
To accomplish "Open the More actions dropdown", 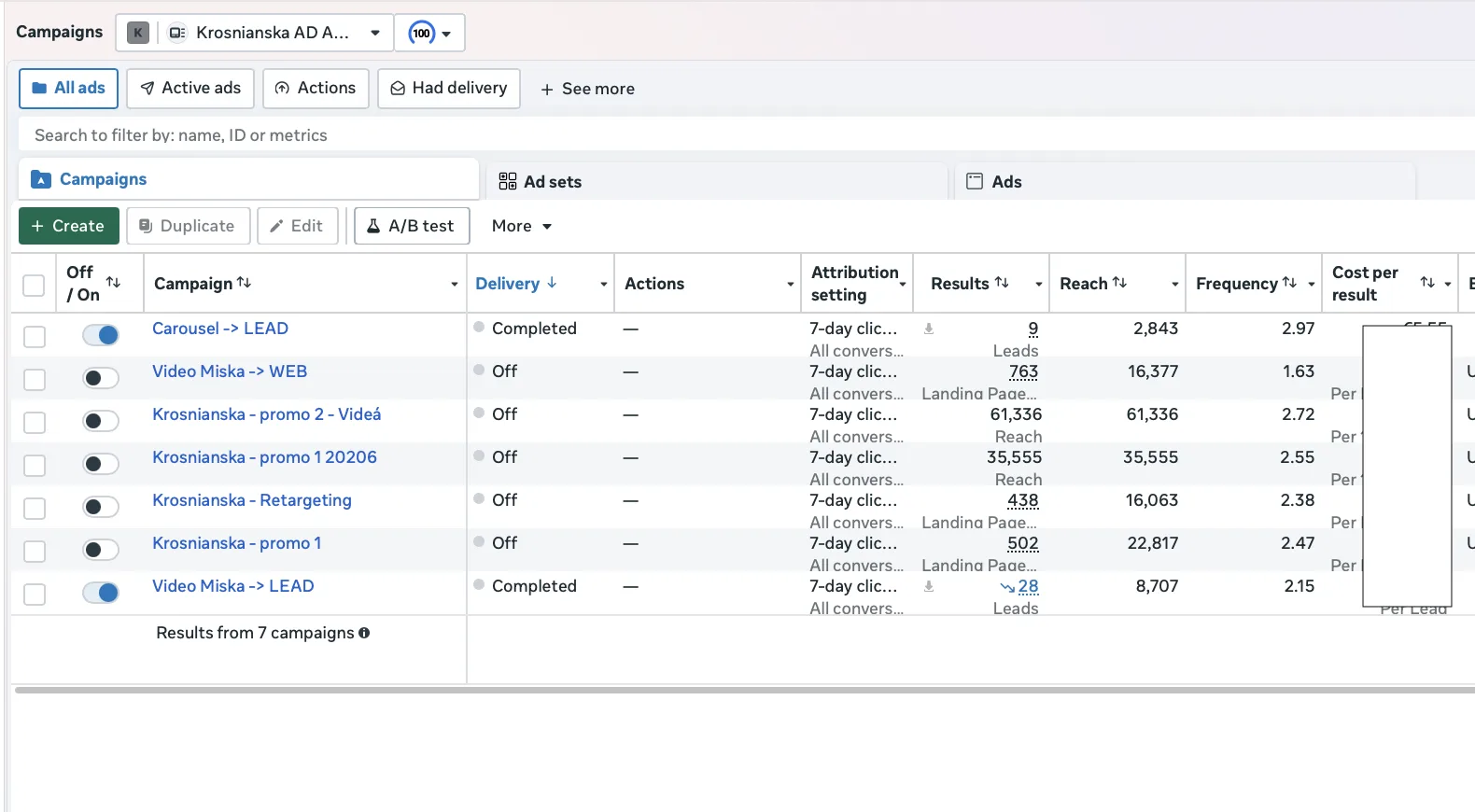I will pyautogui.click(x=522, y=226).
